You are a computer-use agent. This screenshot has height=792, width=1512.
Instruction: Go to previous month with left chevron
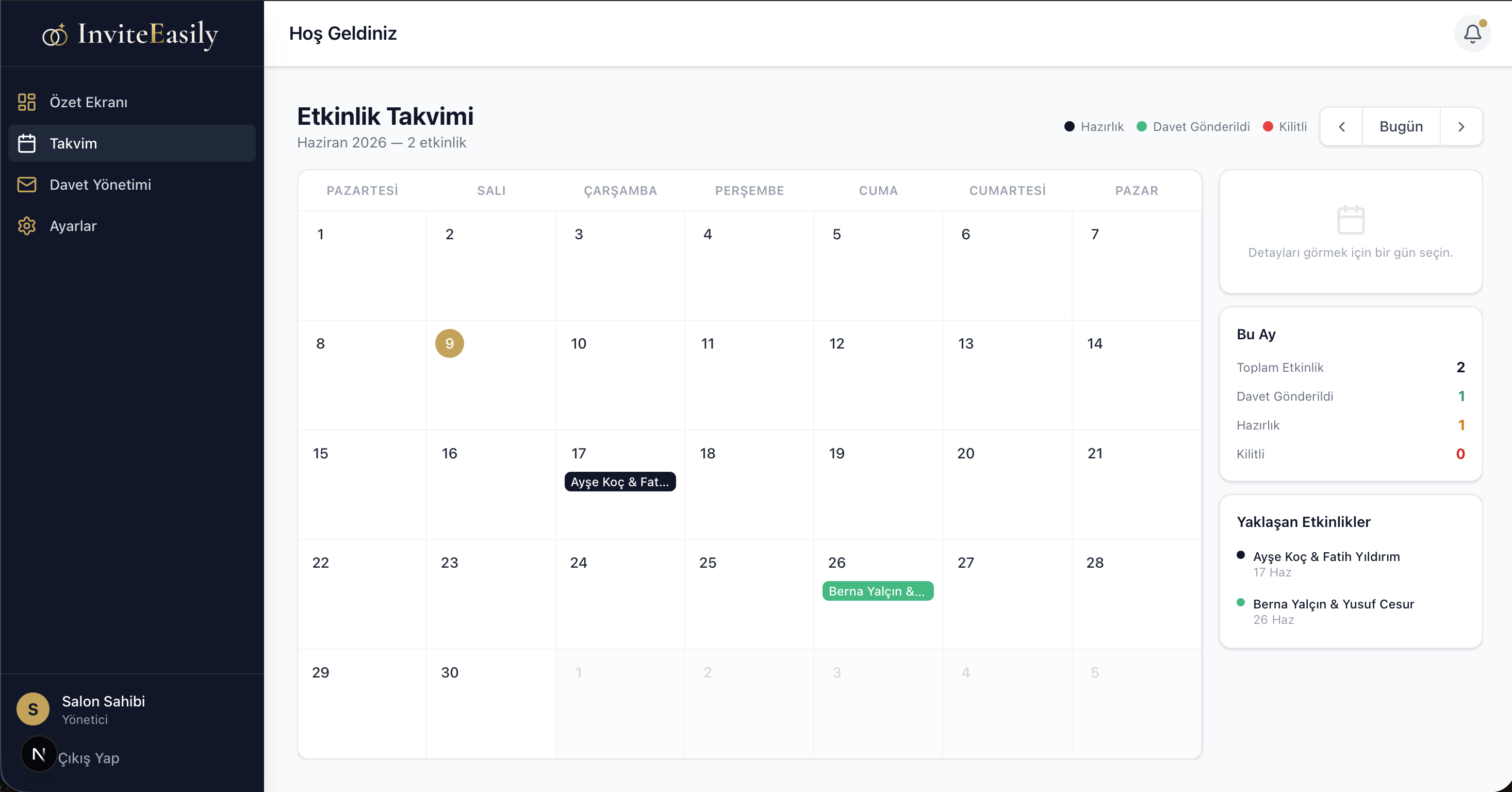pos(1342,127)
